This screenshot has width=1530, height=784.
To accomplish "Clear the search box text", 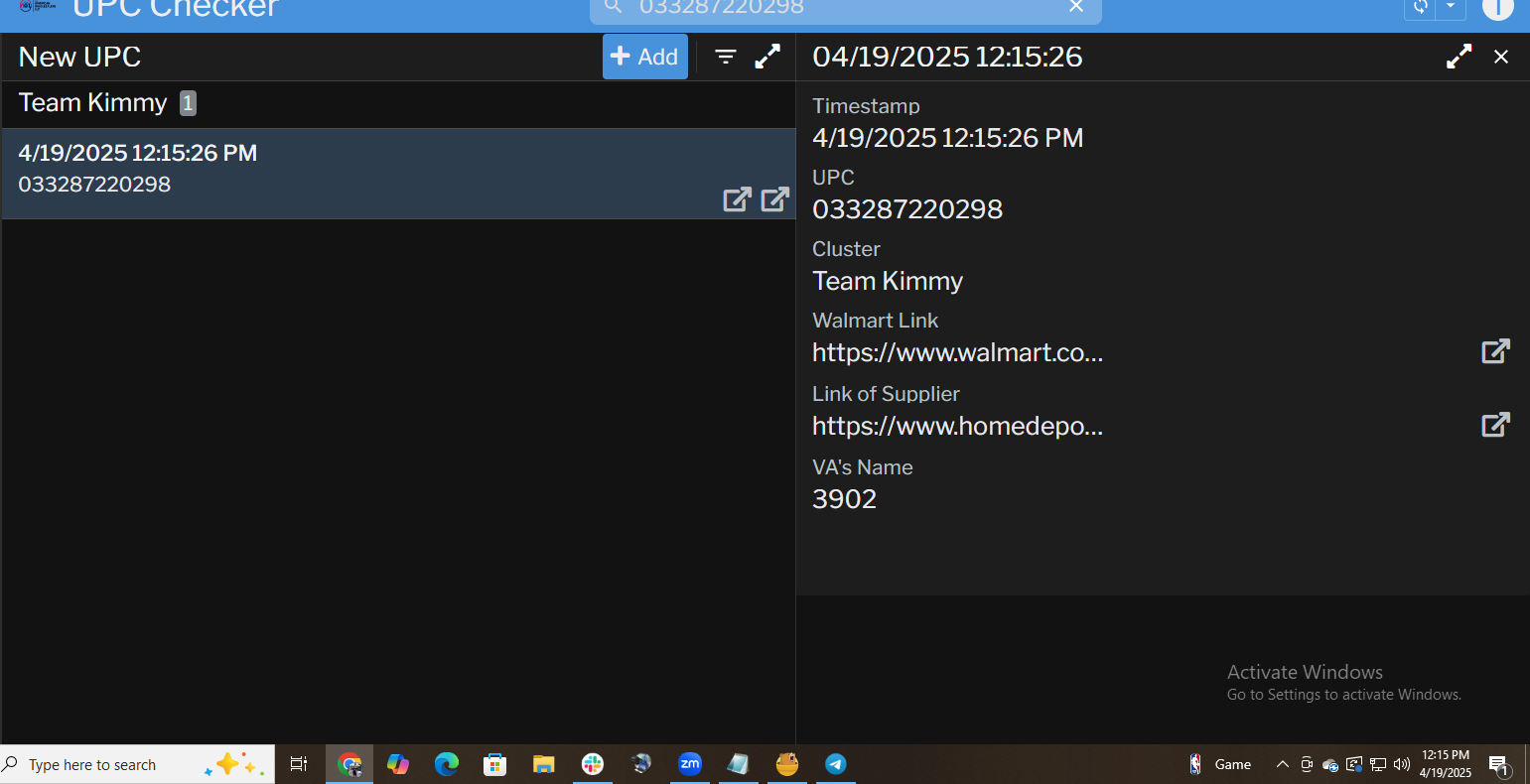I will coord(1076,7).
